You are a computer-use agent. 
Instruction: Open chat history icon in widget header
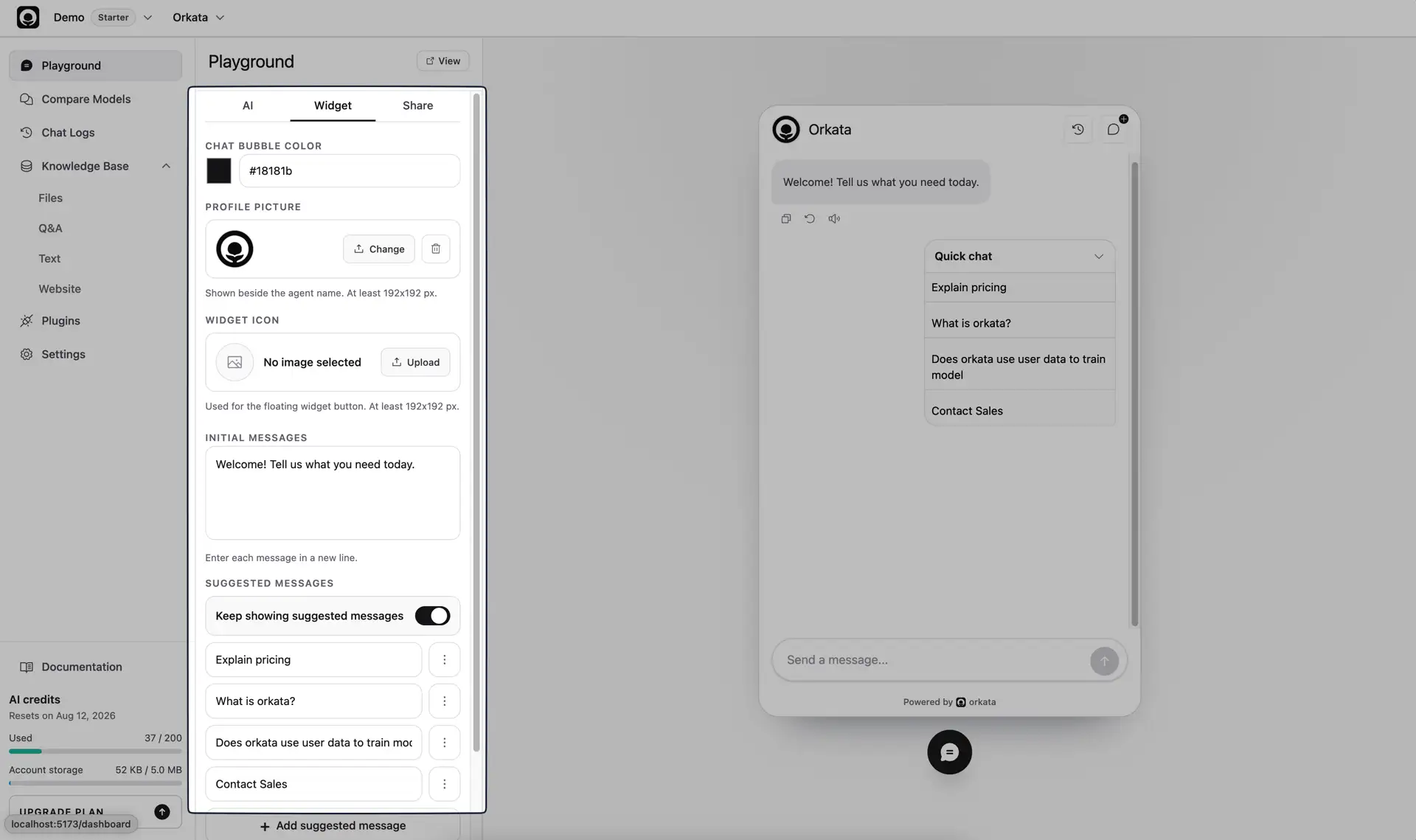(1077, 130)
